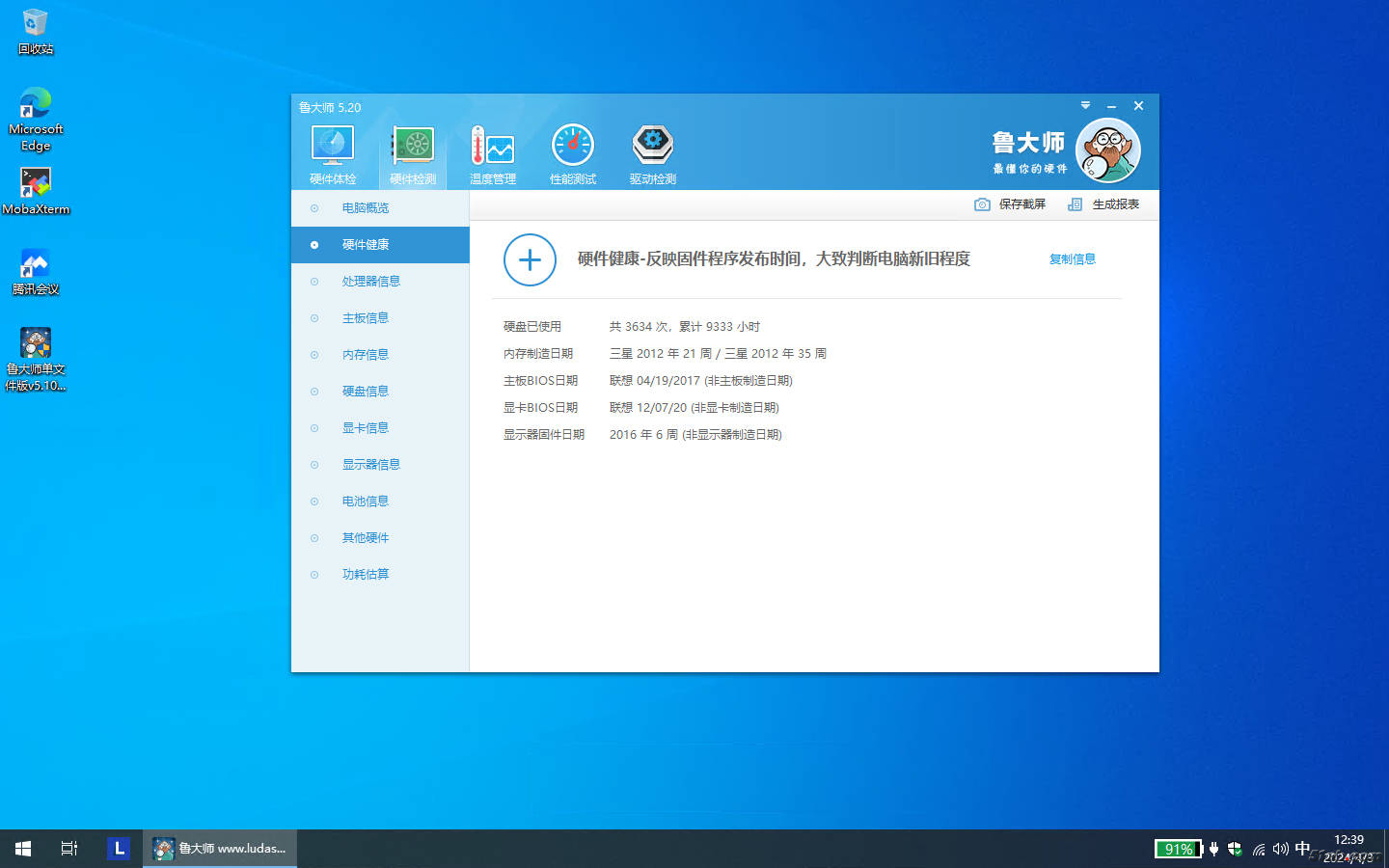Select 硬盘信息 in the sidebar
The width and height of the screenshot is (1389, 868).
pos(380,392)
